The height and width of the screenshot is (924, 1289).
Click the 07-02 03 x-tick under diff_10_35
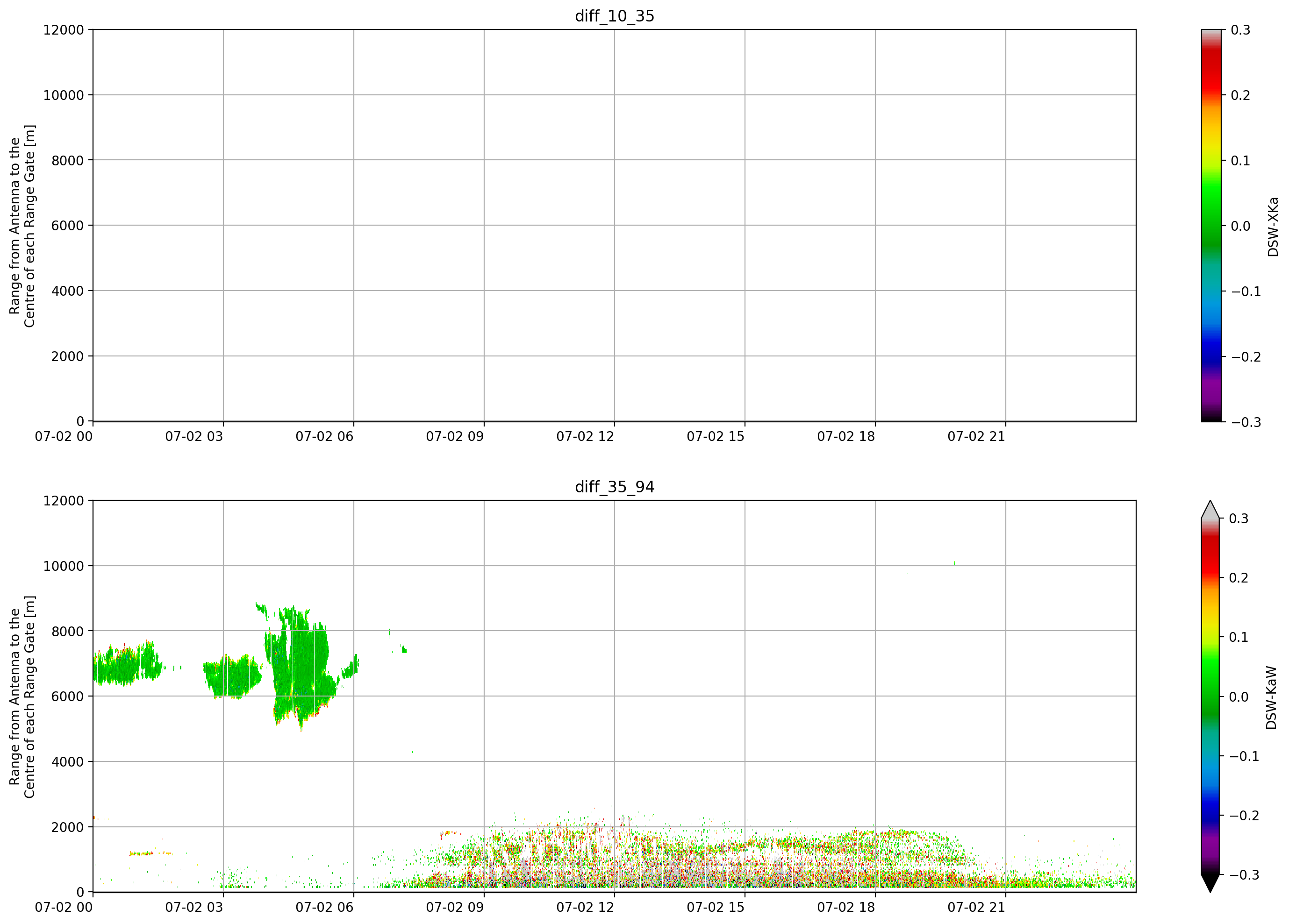[194, 436]
